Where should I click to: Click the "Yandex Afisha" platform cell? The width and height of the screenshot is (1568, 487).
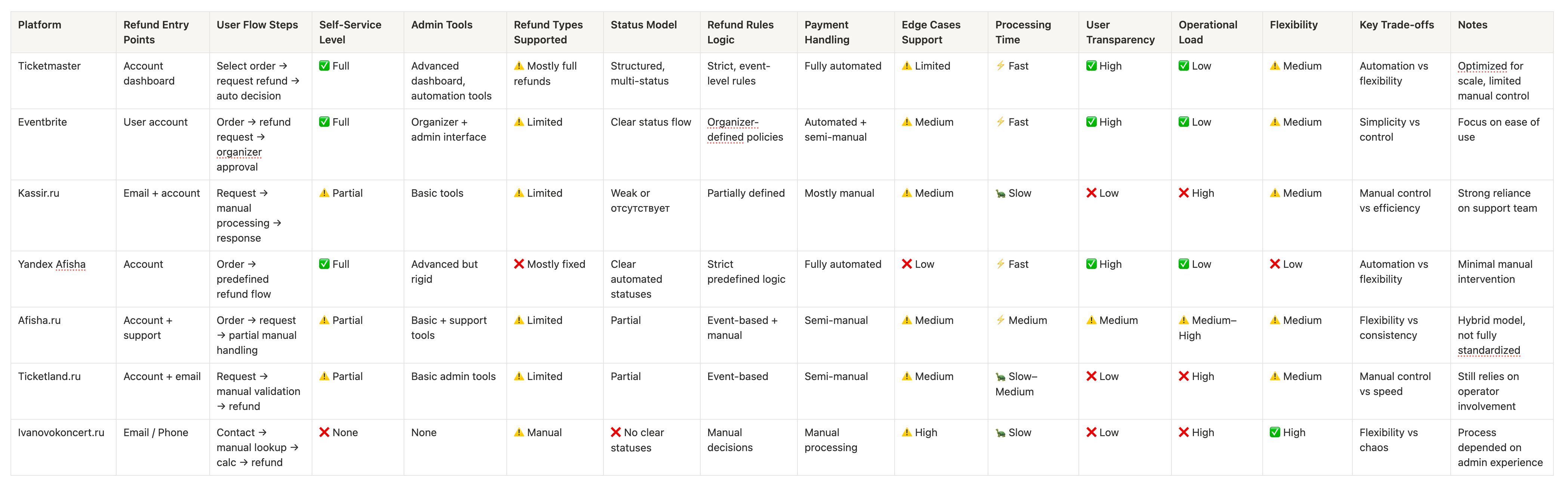tap(52, 264)
